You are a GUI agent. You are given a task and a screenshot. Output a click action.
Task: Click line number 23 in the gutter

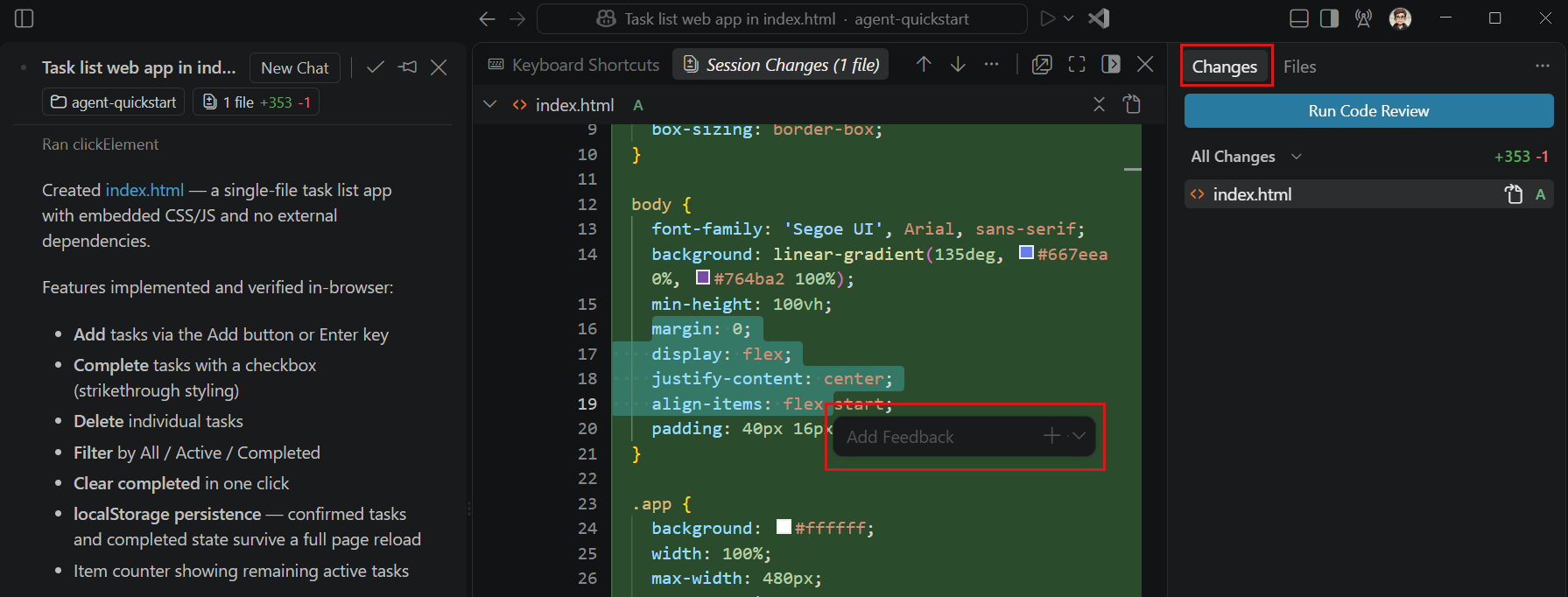point(587,503)
